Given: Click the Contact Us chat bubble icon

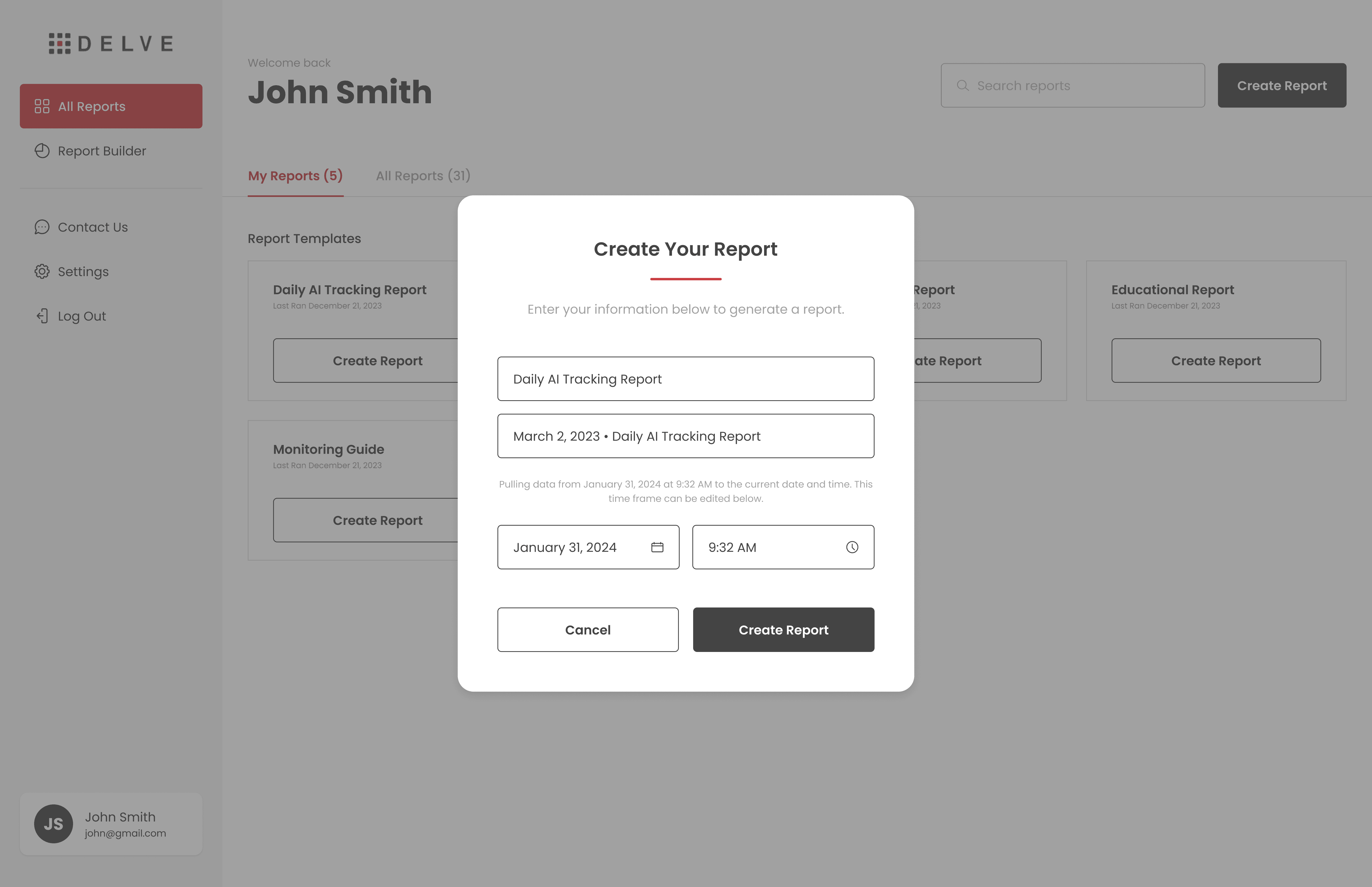Looking at the screenshot, I should (x=42, y=227).
